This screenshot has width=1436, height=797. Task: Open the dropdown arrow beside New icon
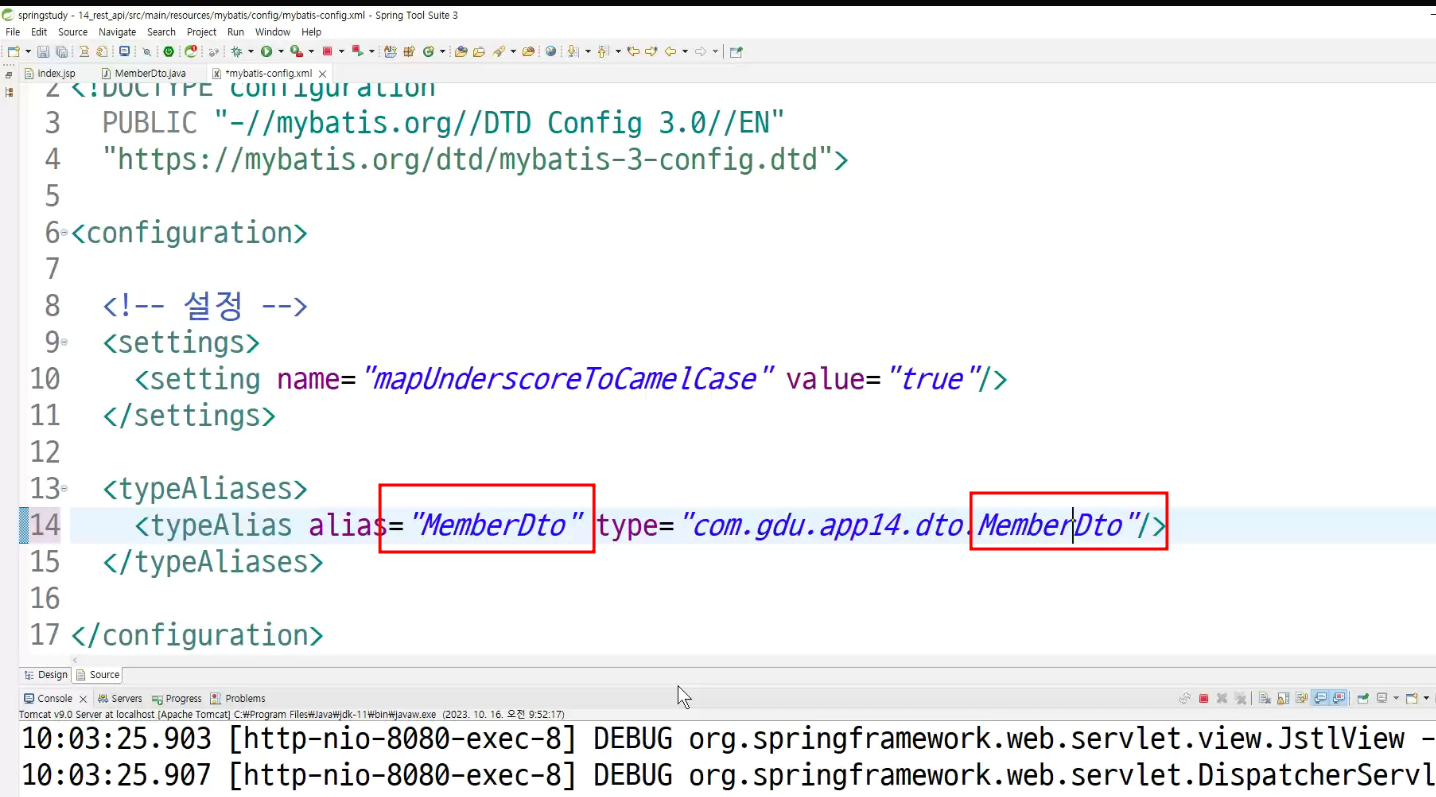tap(27, 52)
